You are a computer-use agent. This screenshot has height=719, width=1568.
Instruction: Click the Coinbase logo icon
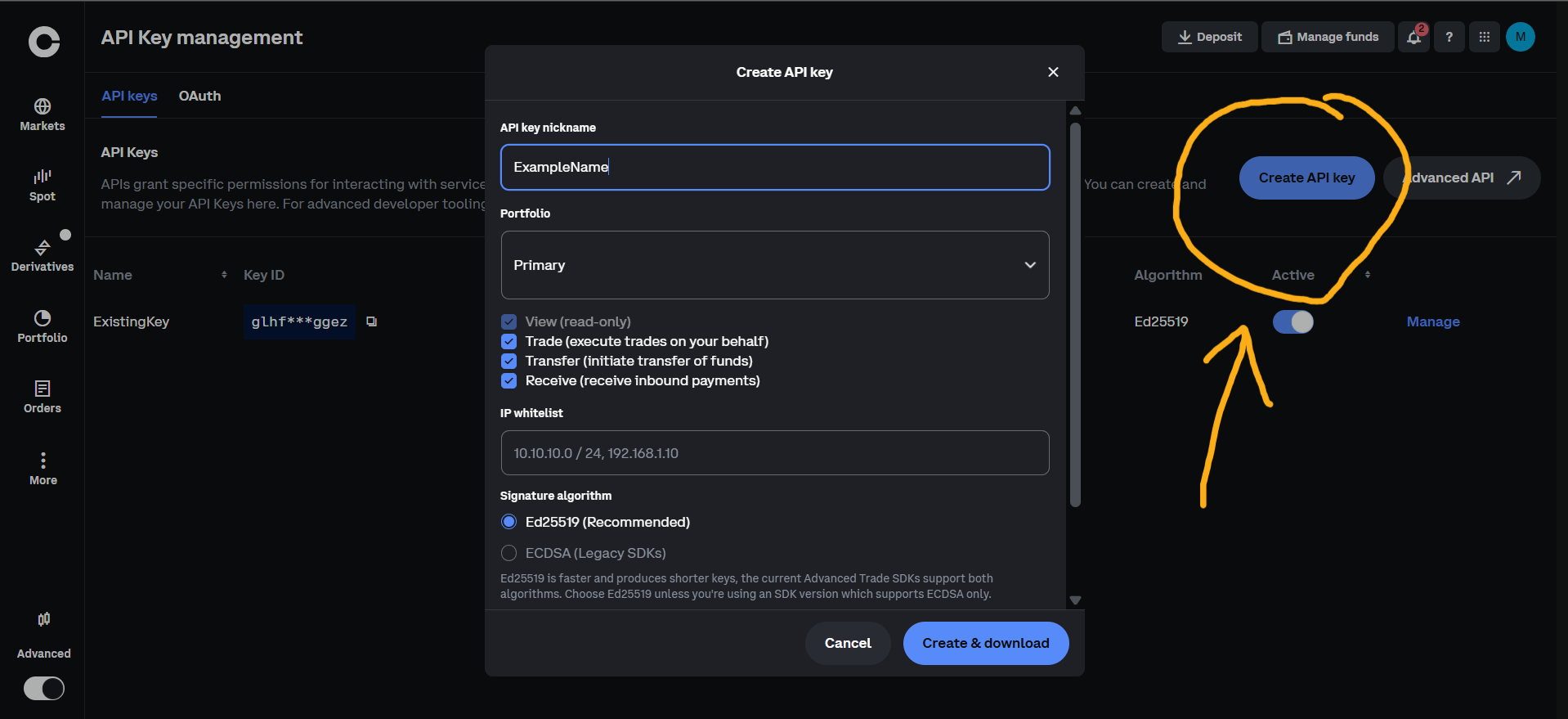[44, 42]
